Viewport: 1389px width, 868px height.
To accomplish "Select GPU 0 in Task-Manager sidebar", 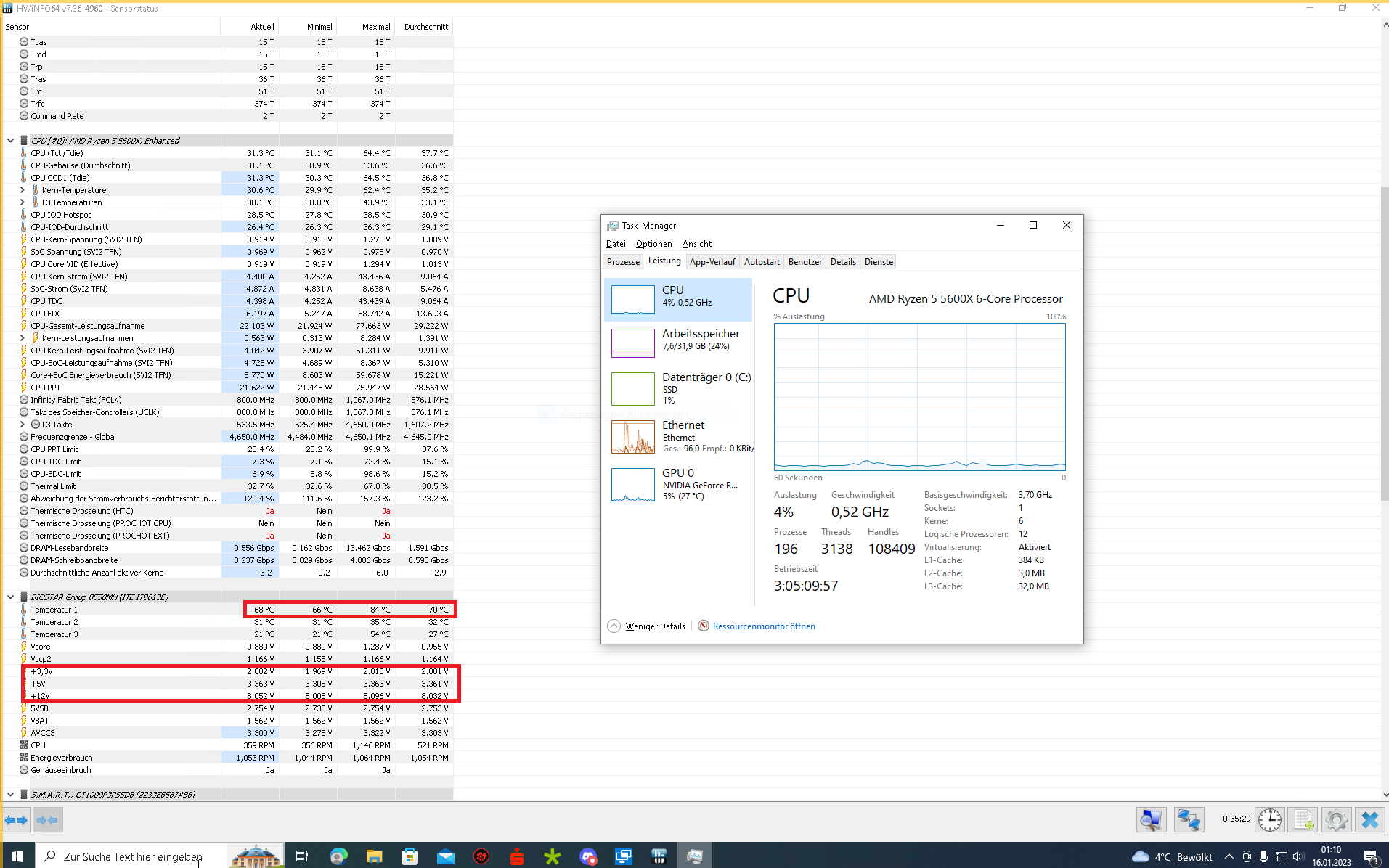I will 678,484.
